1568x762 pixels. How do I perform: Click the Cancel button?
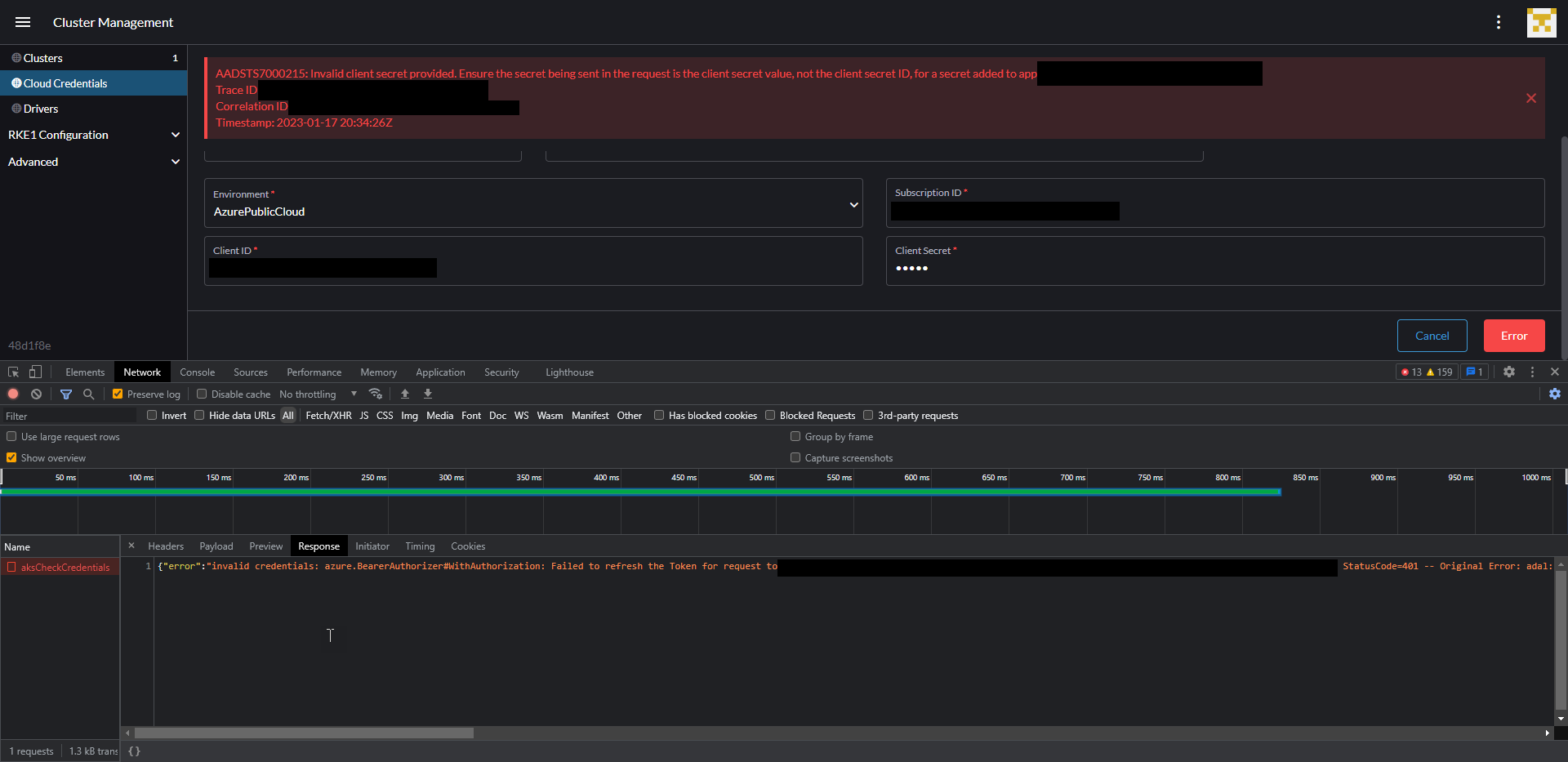click(1432, 336)
